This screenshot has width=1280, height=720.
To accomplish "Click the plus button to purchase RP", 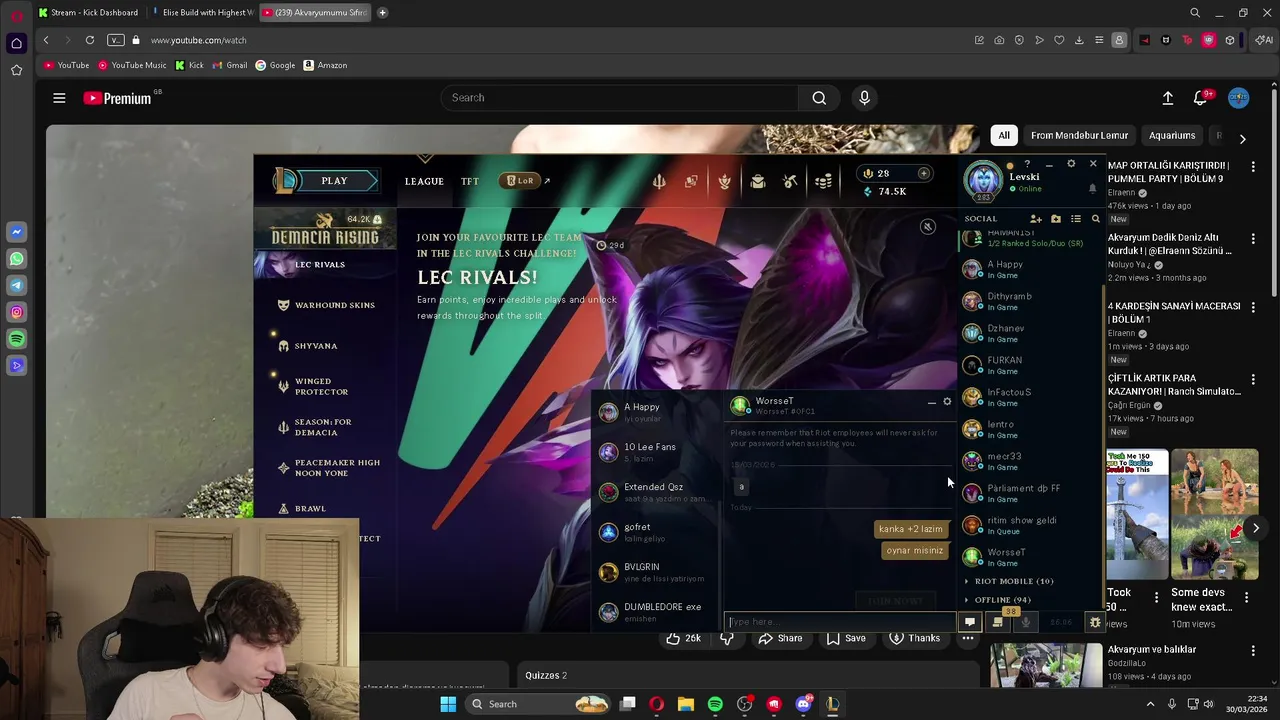I will coord(923,173).
